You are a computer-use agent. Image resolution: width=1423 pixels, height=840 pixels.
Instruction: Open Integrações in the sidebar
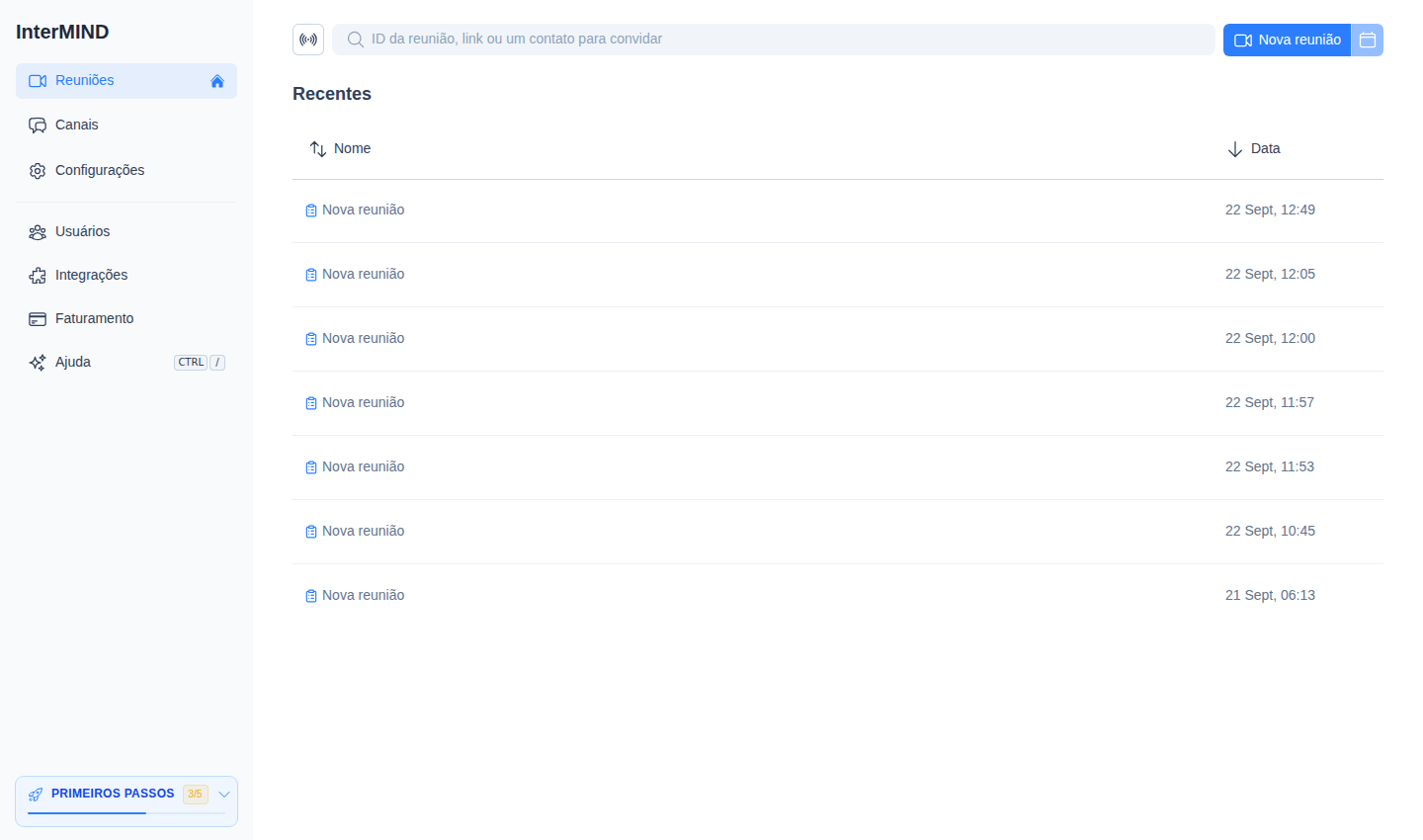126,276
